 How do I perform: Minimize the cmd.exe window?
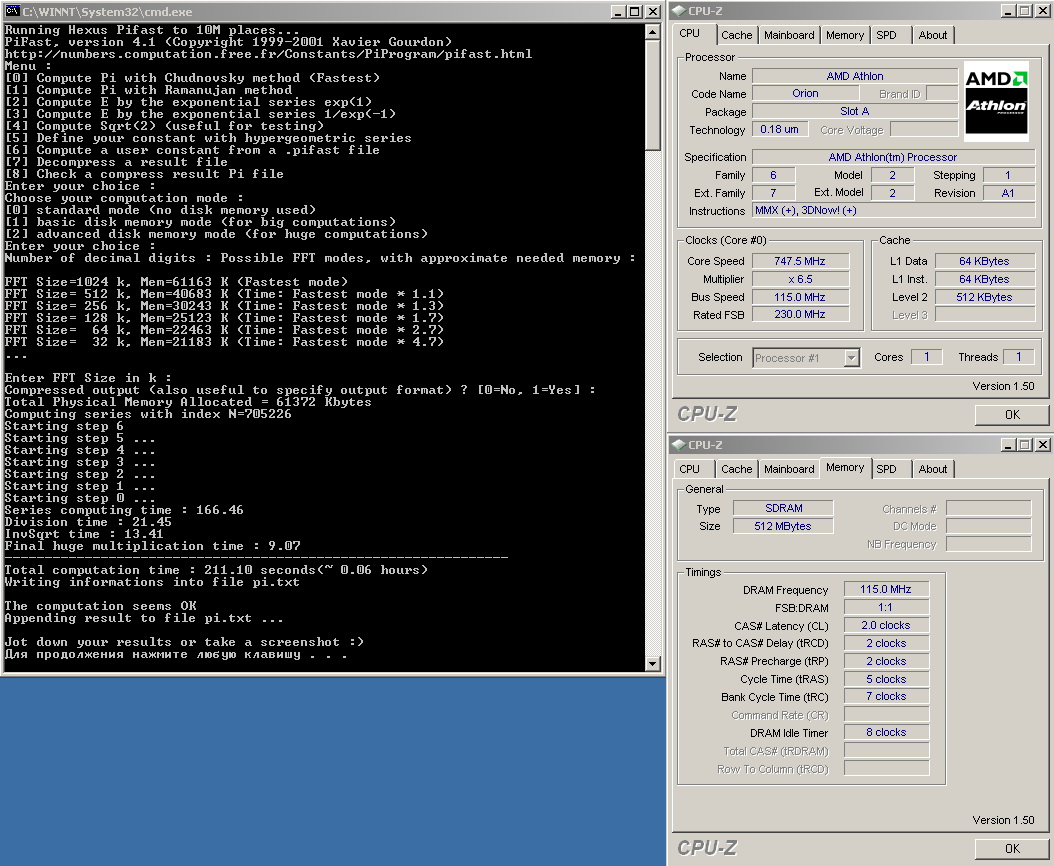click(618, 11)
